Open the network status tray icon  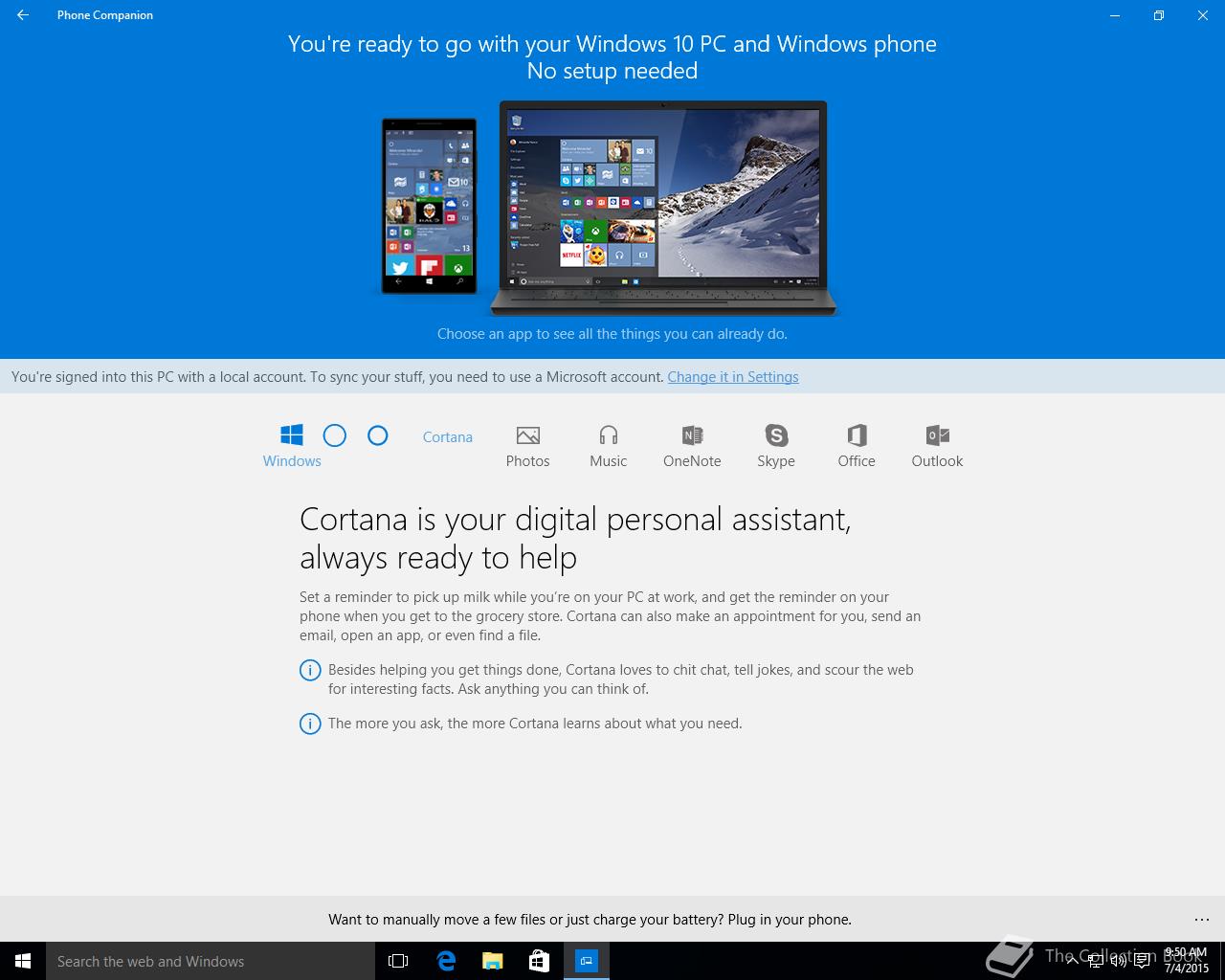point(1096,961)
